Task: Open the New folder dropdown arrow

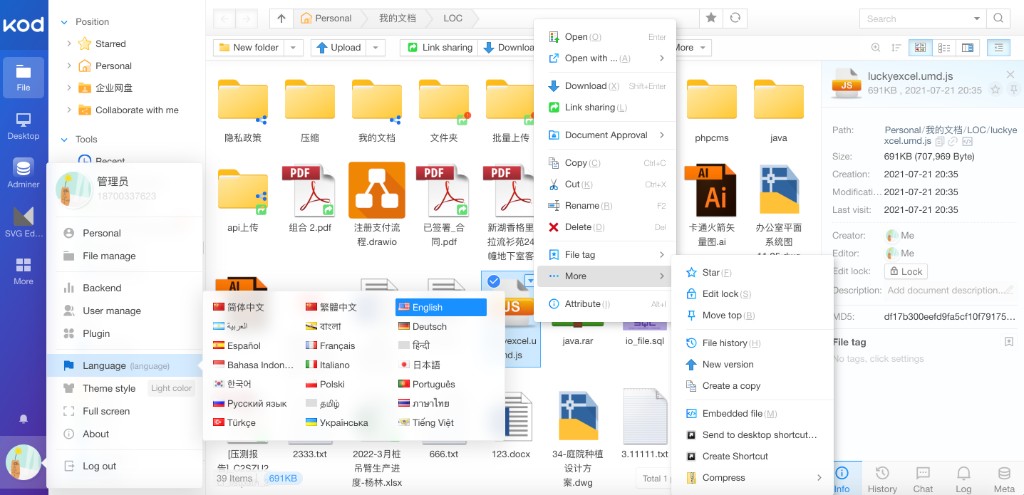Action: pos(293,47)
